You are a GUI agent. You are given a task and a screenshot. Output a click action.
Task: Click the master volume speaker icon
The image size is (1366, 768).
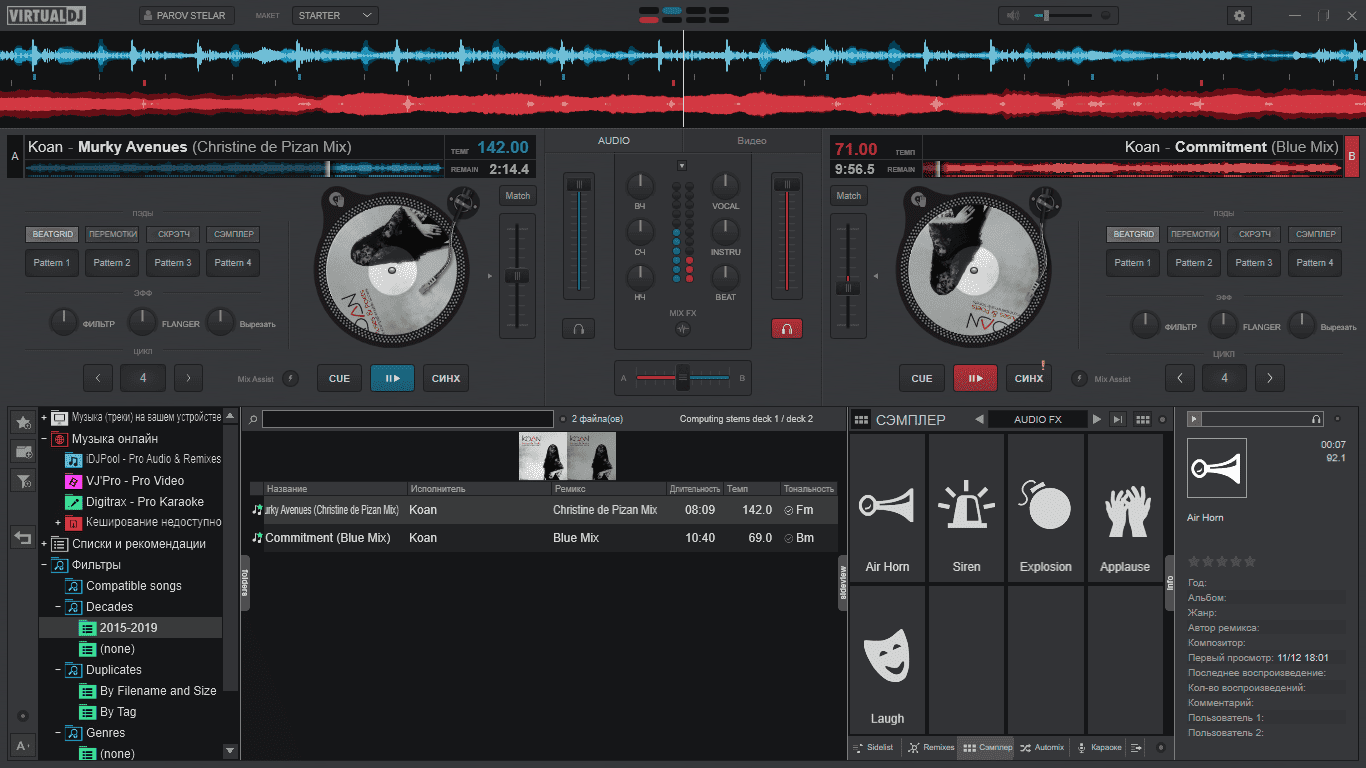point(1014,15)
